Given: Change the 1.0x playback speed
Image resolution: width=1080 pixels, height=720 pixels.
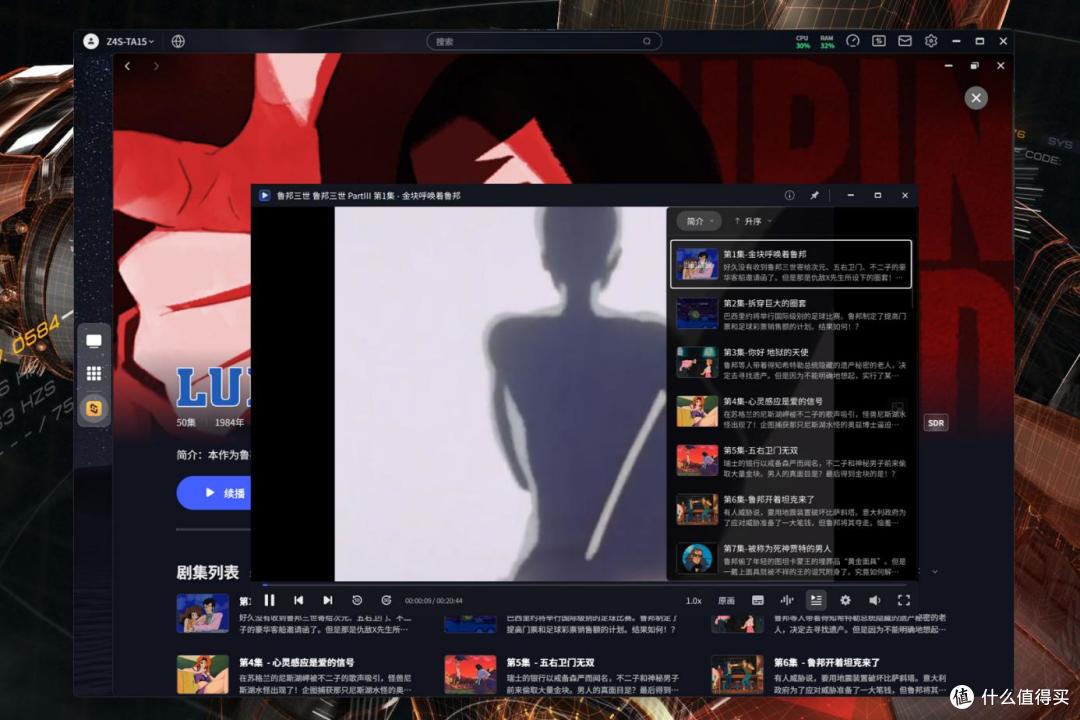Looking at the screenshot, I should tap(694, 601).
